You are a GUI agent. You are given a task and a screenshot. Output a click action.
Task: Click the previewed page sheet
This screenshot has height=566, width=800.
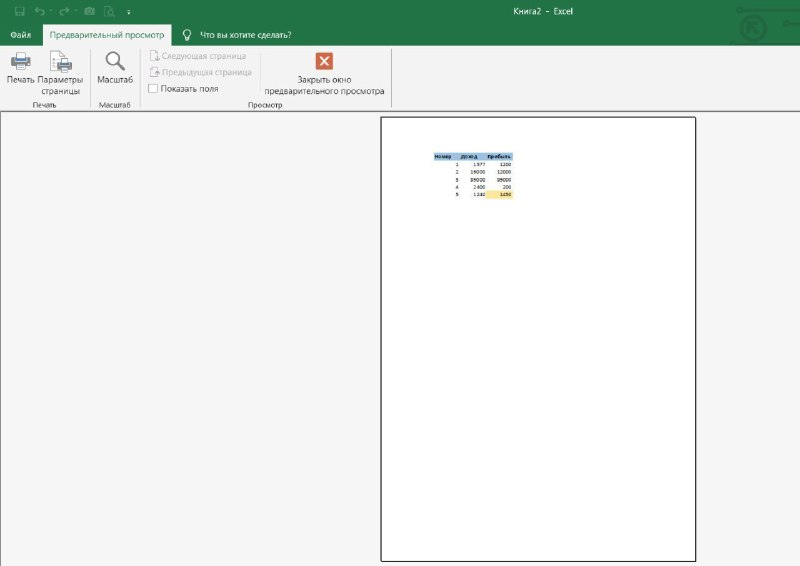pos(538,339)
